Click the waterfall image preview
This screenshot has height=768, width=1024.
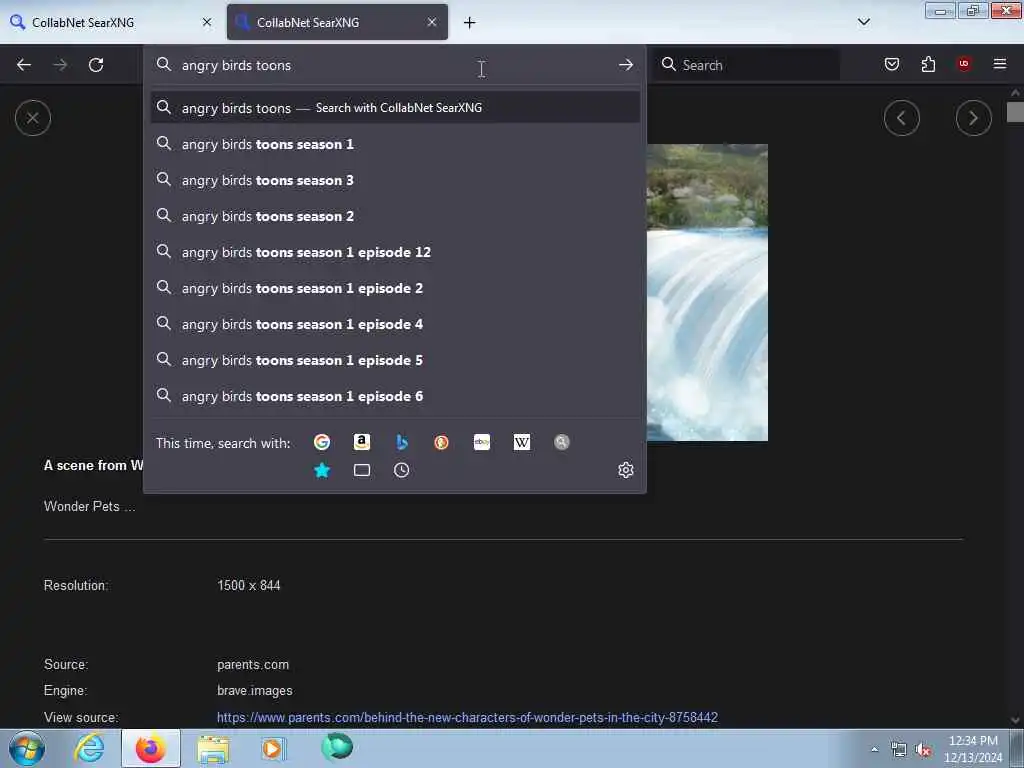[707, 292]
